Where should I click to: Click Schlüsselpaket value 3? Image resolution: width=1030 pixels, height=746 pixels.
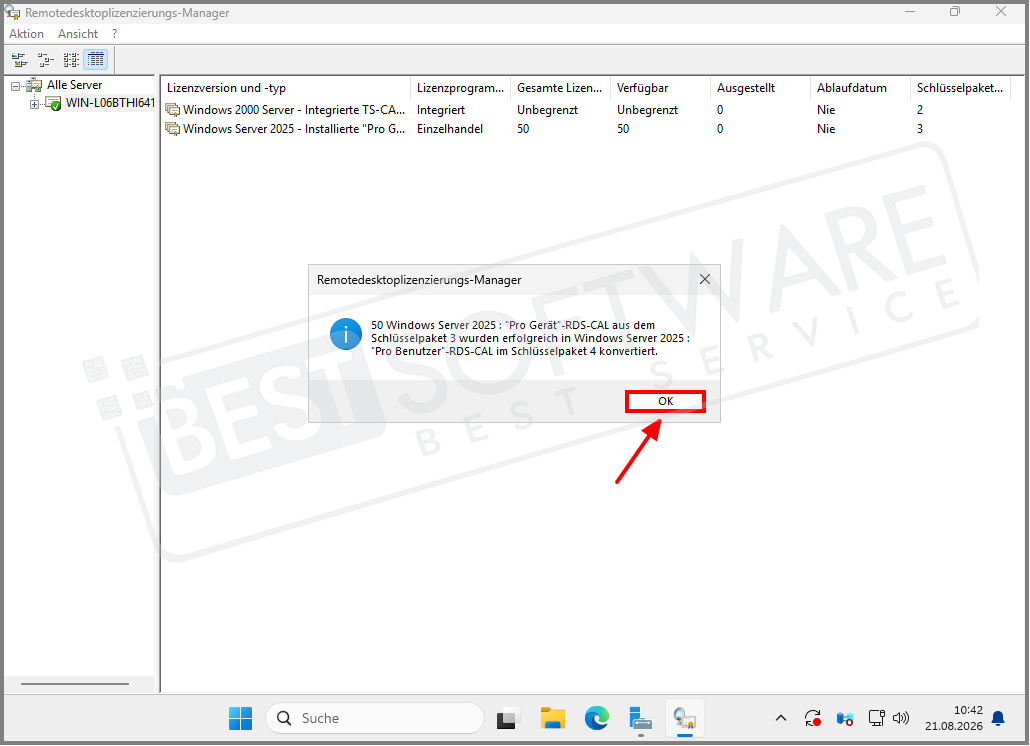[x=920, y=129]
